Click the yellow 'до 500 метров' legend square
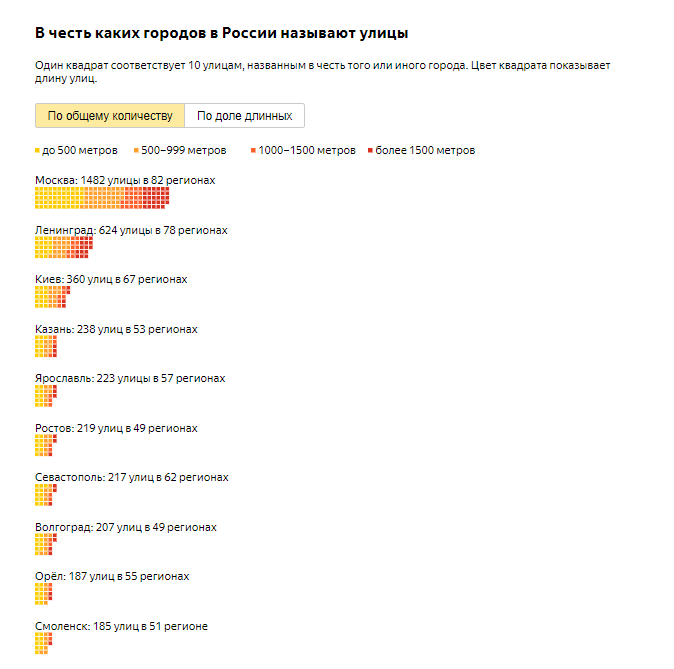 pos(38,151)
